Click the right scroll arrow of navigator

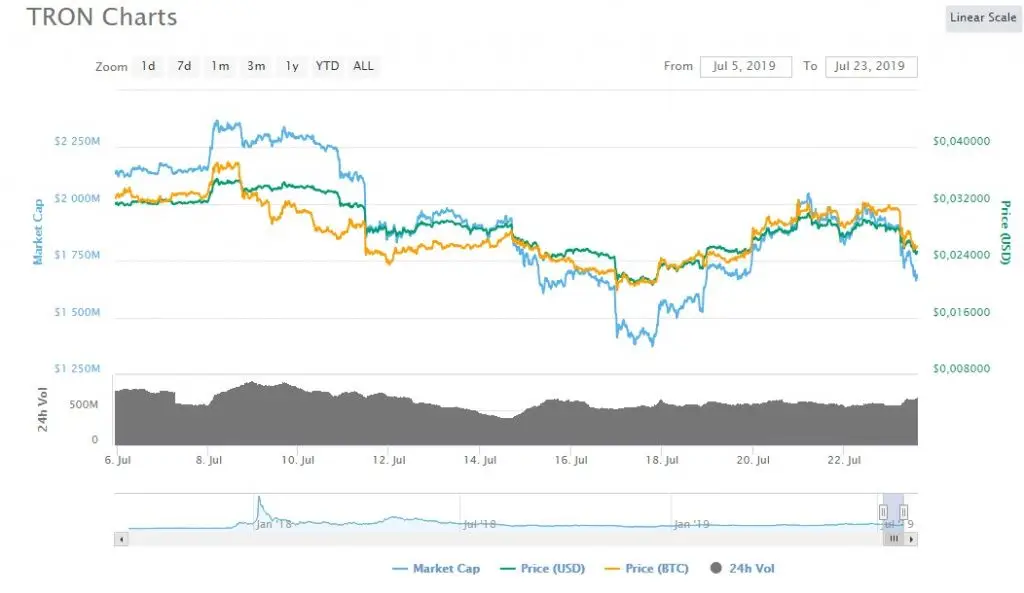(x=911, y=539)
